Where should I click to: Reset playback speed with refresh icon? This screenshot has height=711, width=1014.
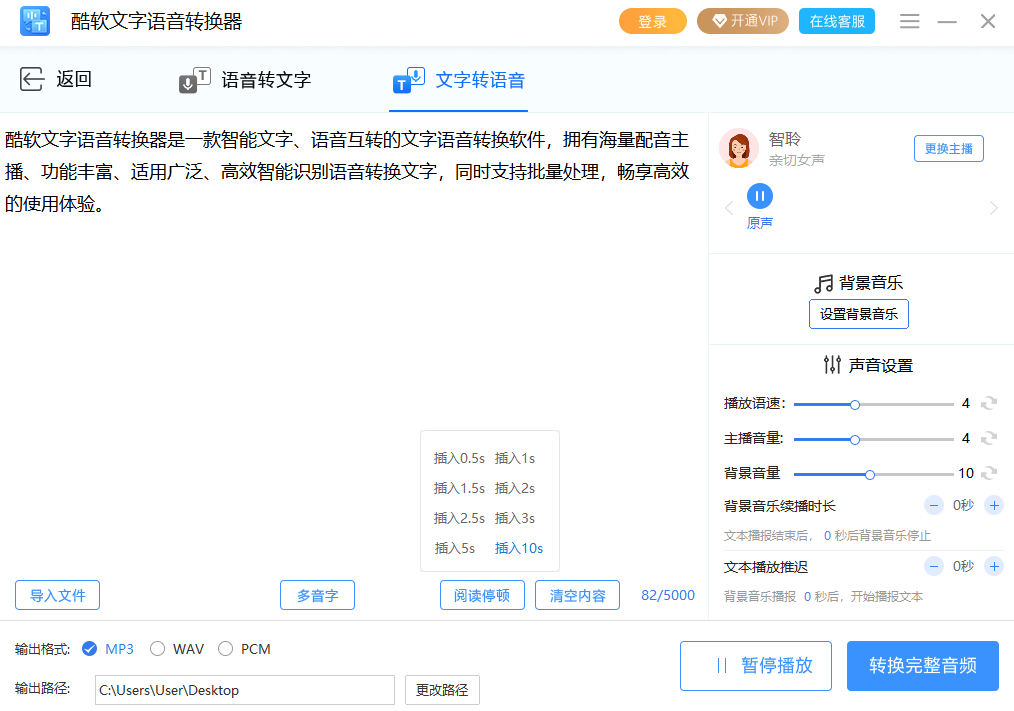coord(989,404)
